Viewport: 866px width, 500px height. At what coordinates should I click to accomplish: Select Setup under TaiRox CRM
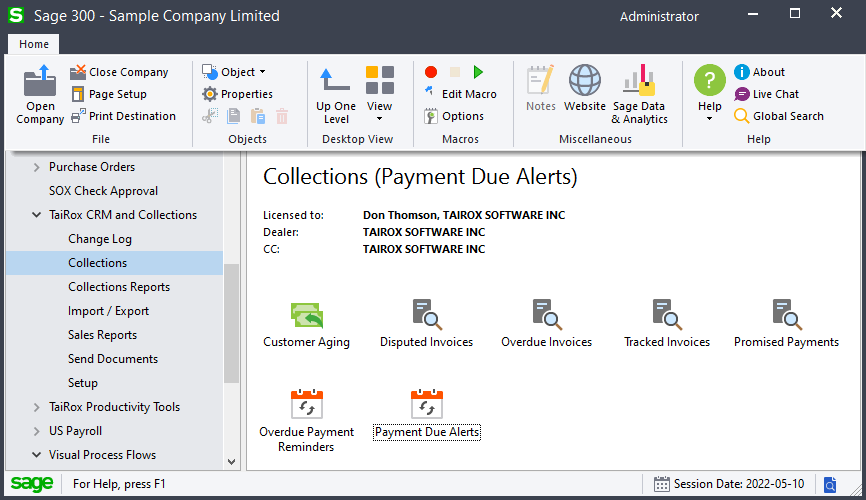[x=83, y=383]
